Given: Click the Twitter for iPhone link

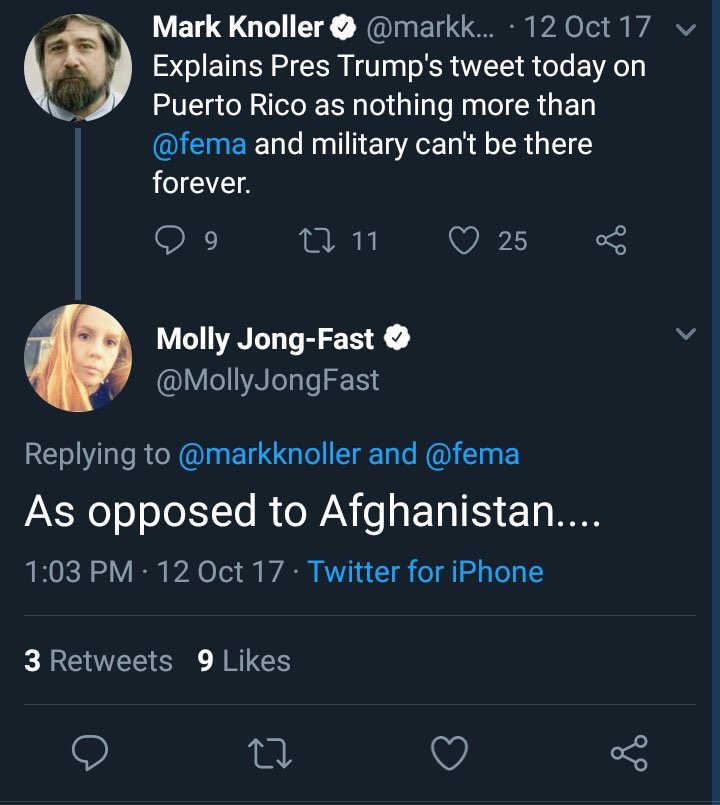Looking at the screenshot, I should (426, 572).
